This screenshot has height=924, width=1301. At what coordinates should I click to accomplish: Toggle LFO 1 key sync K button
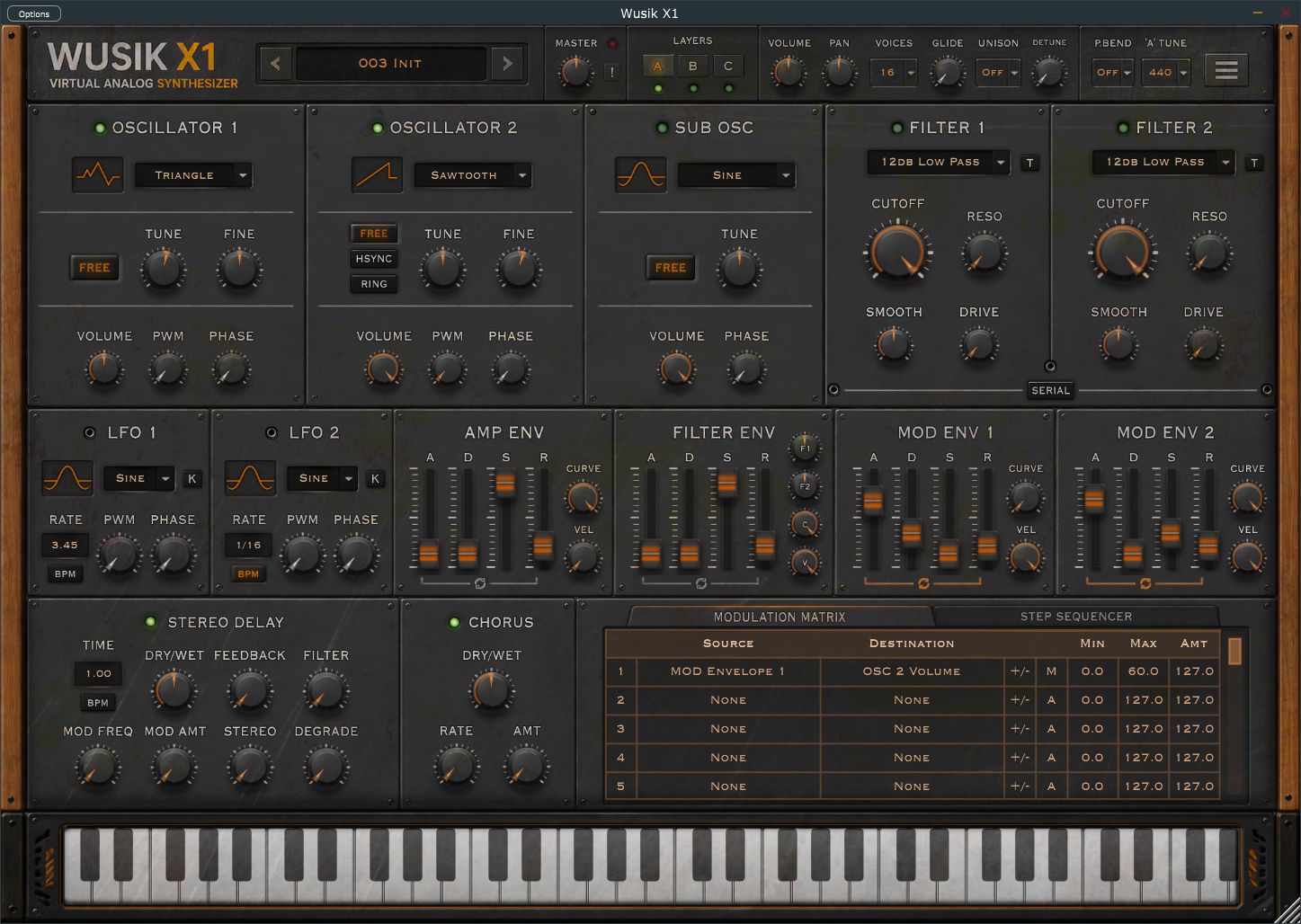[x=192, y=479]
